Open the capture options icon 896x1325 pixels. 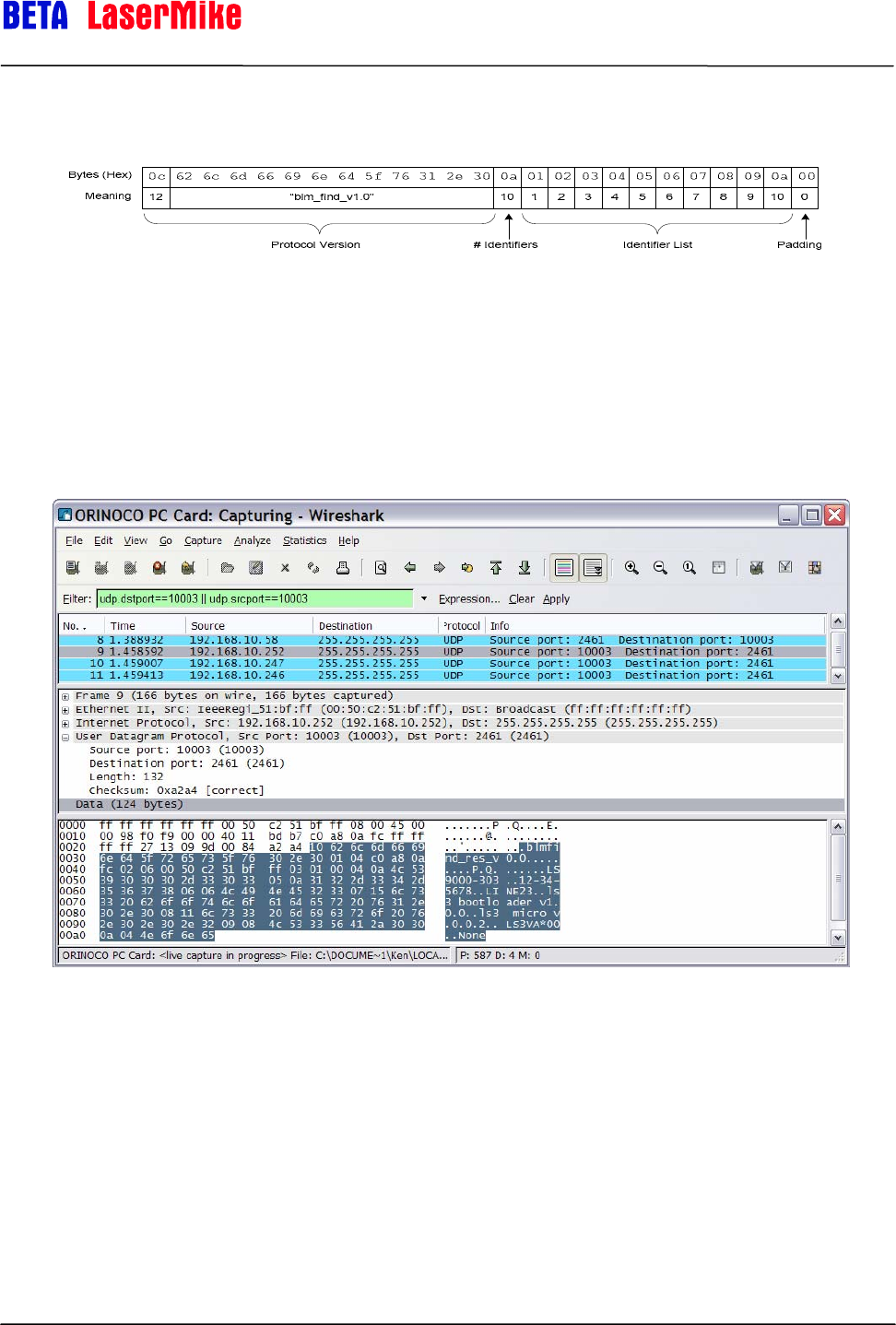101,568
